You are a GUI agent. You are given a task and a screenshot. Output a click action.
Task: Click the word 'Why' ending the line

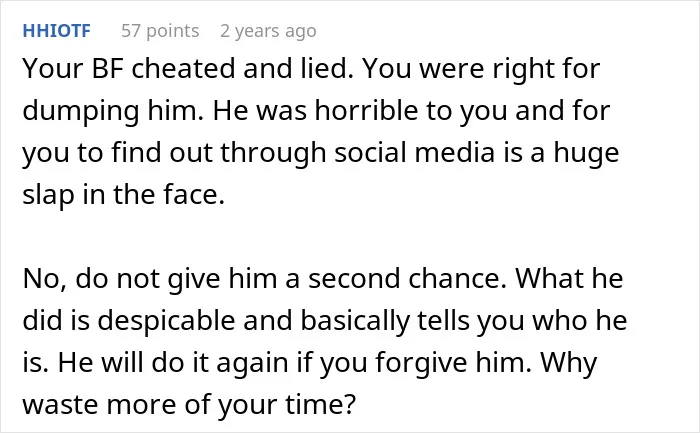569,363
